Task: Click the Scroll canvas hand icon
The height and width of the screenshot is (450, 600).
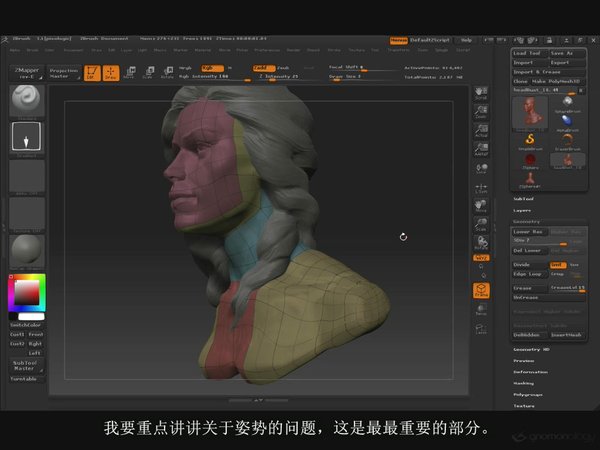Action: [x=481, y=93]
